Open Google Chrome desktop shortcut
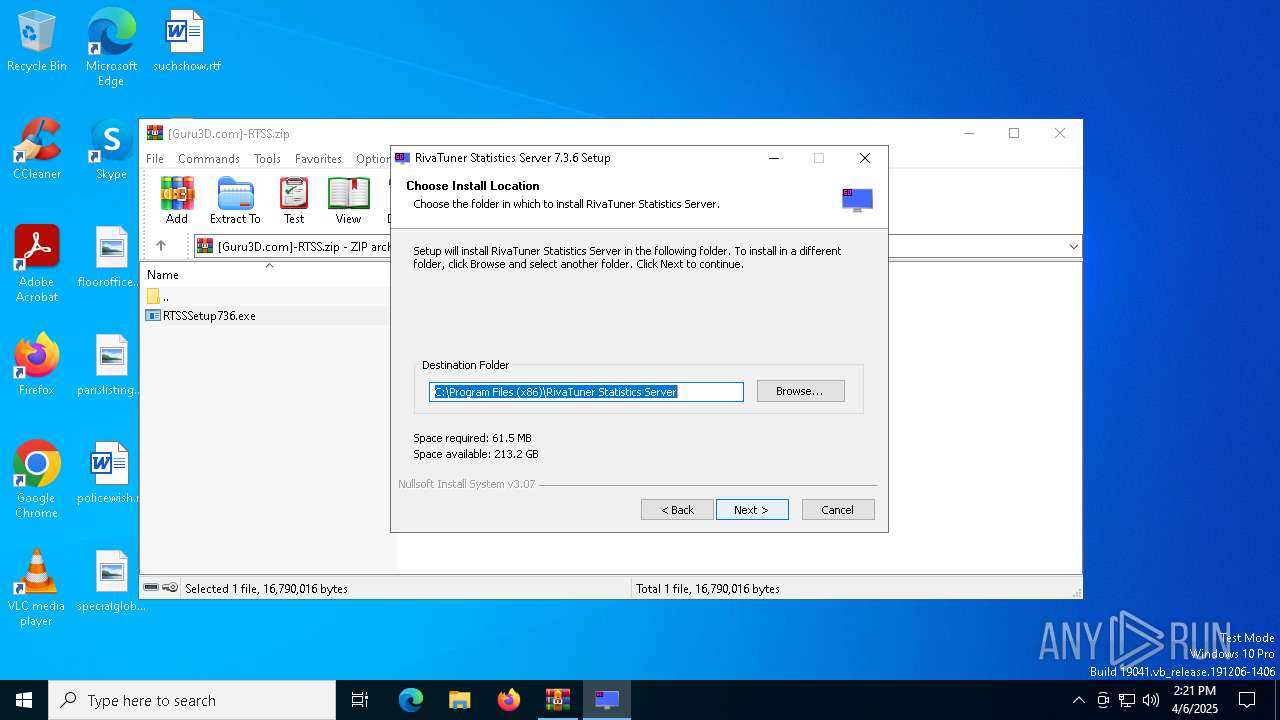The image size is (1280, 720). 37,480
